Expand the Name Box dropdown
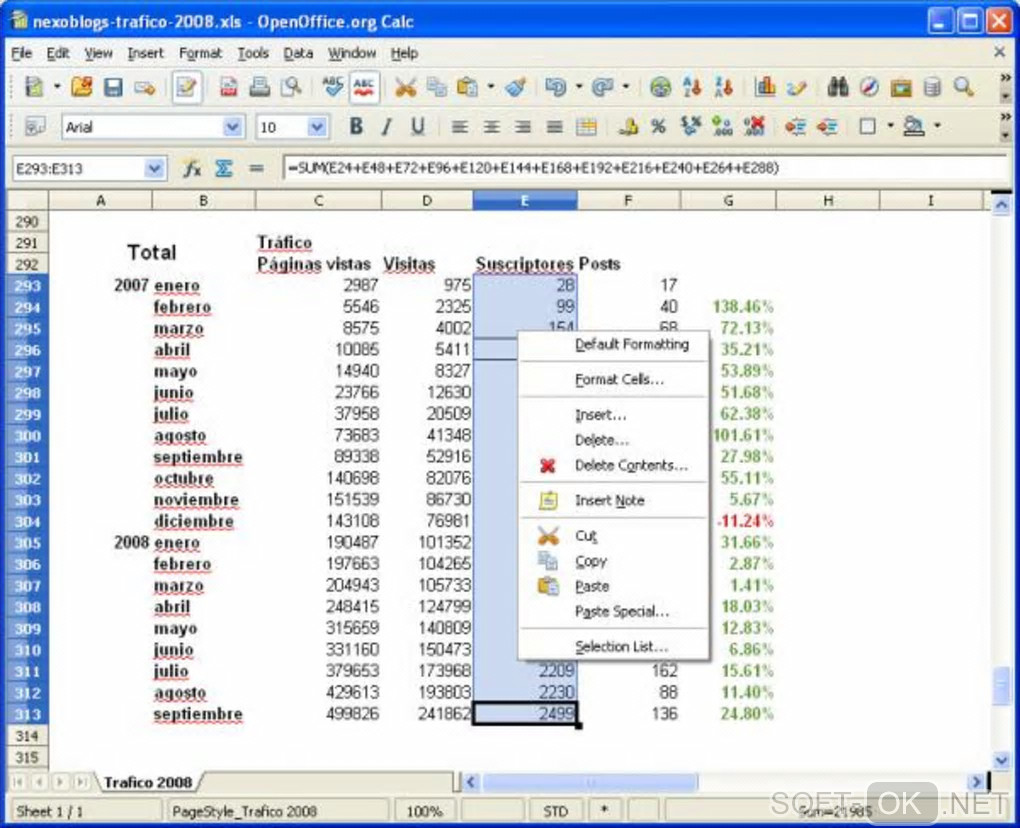The image size is (1020, 828). point(154,168)
